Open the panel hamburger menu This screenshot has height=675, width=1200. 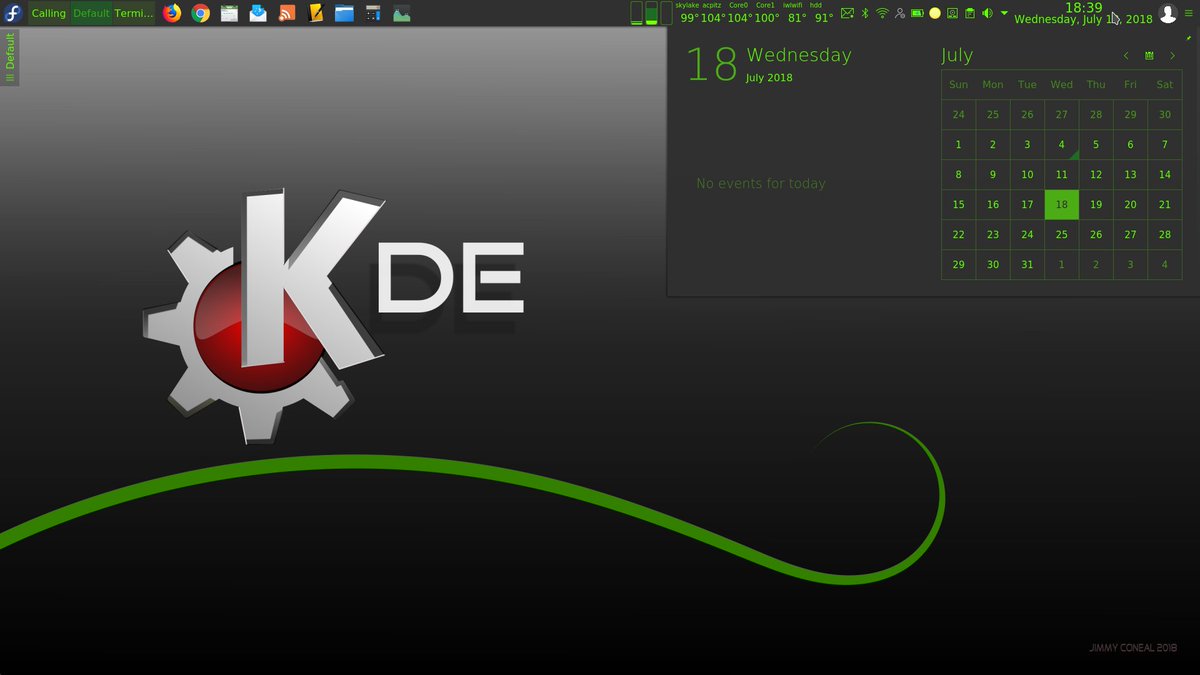click(x=1189, y=13)
